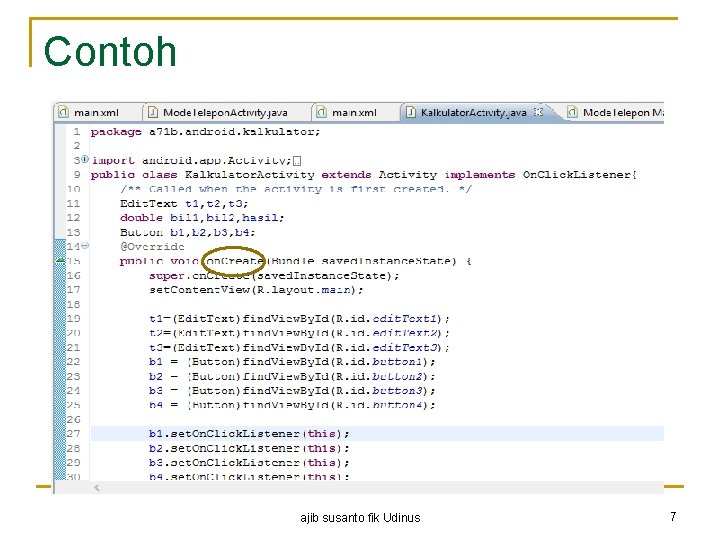Image resolution: width=720 pixels, height=540 pixels.
Task: Click the t2 findViewById editText2 line
Action: pyautogui.click(x=299, y=333)
